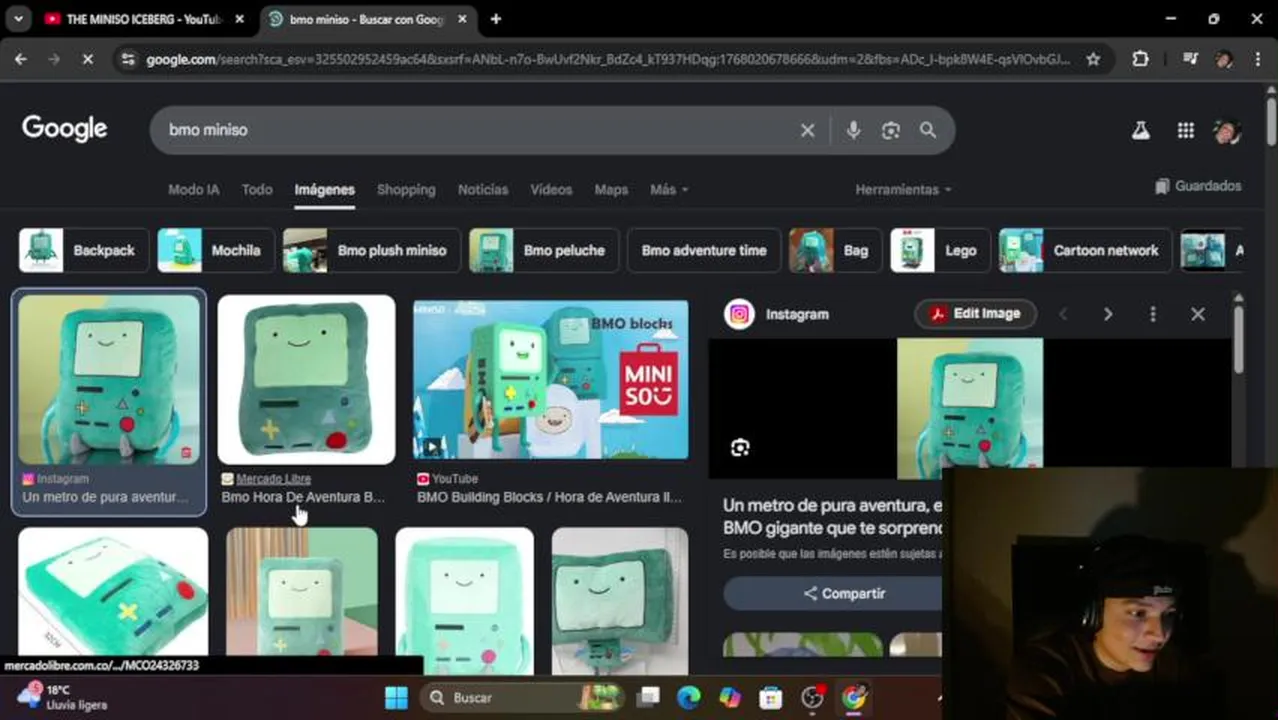This screenshot has height=720, width=1278.
Task: Open BMO Building Blocks YouTube result thumbnail
Action: 551,380
